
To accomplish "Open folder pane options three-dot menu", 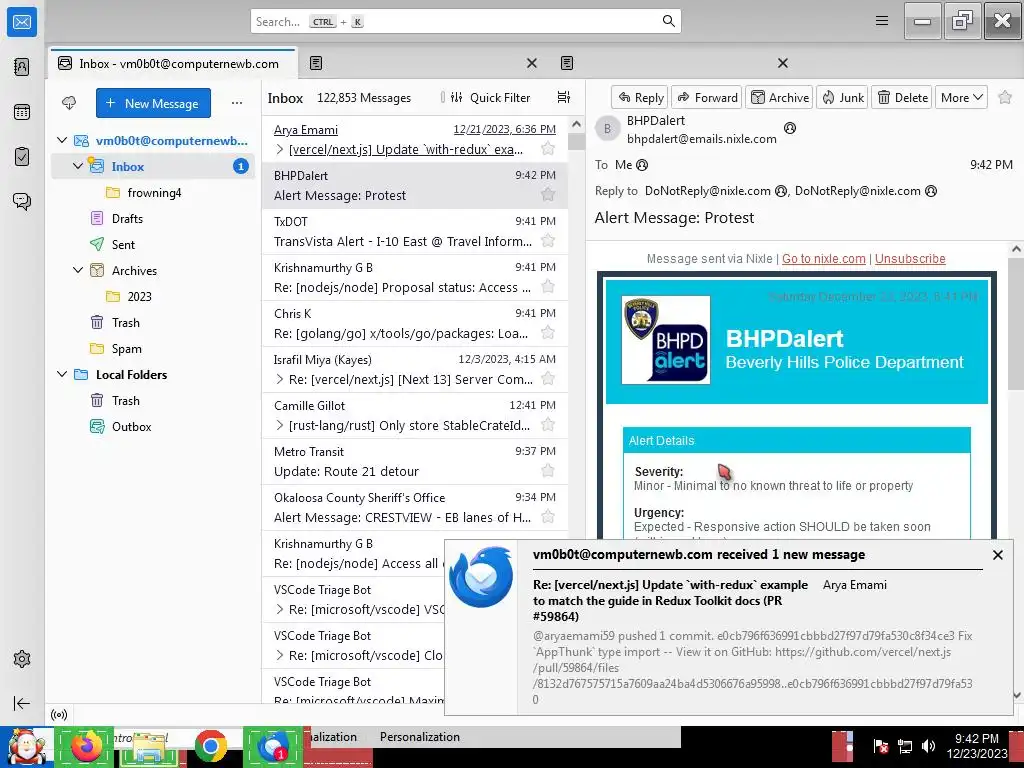I will [x=236, y=103].
